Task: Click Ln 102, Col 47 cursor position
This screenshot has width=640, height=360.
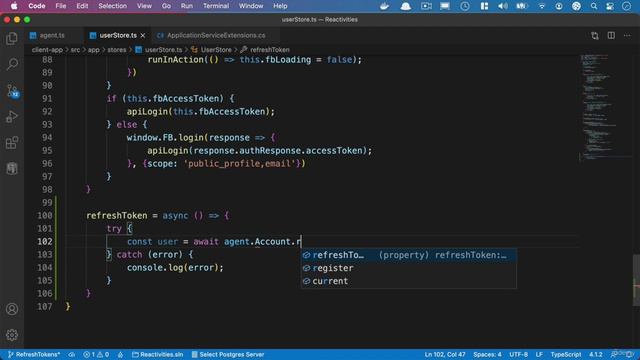Action: (445, 354)
